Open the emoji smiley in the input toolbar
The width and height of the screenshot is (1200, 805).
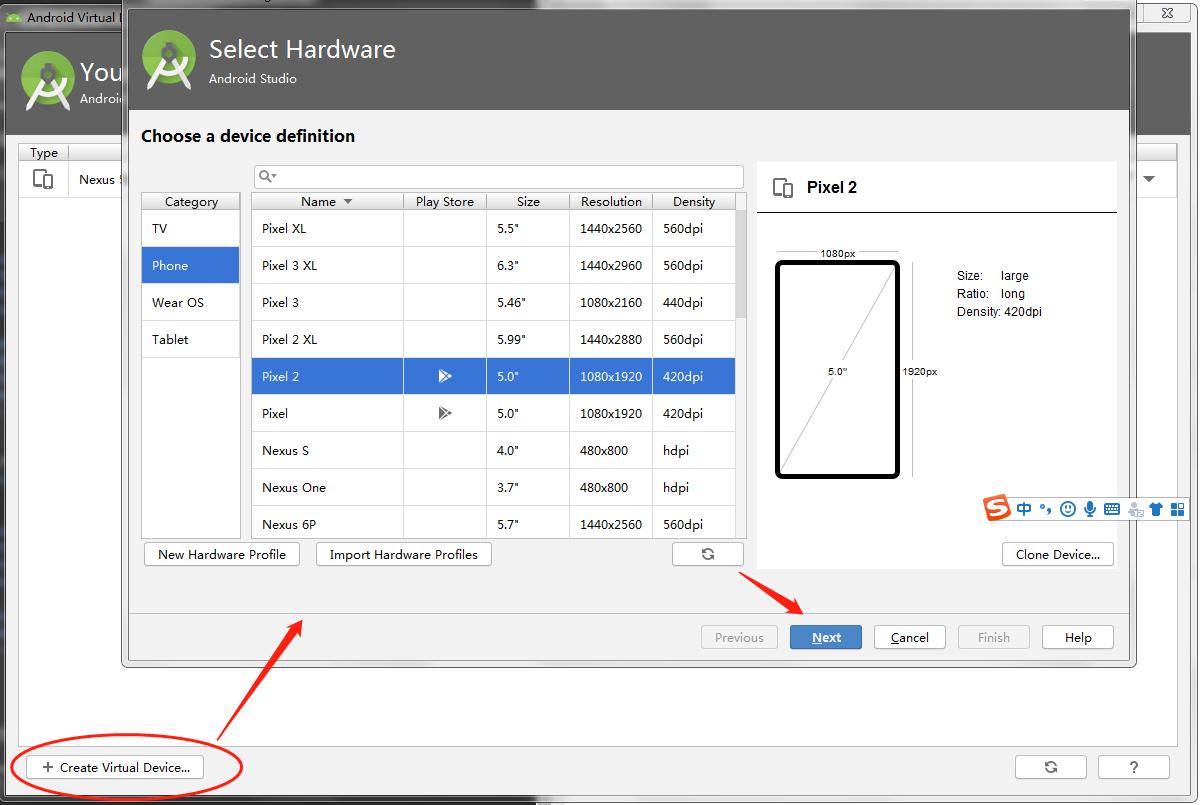[1068, 509]
